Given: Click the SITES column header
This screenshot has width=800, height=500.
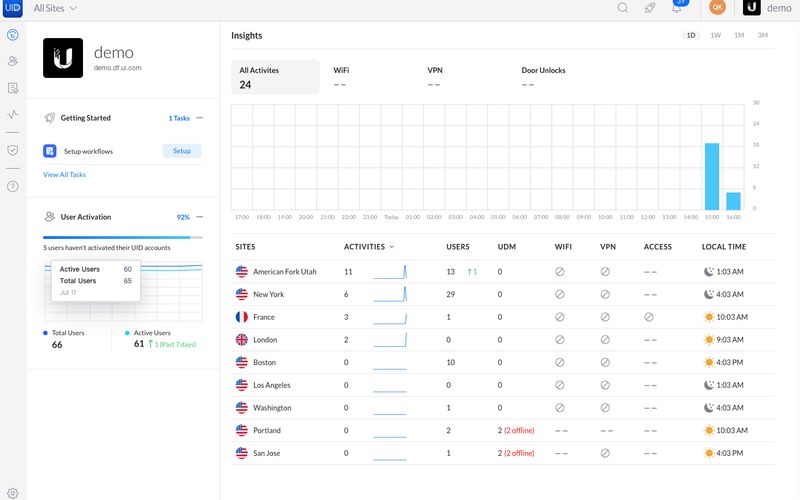Looking at the screenshot, I should (x=245, y=246).
